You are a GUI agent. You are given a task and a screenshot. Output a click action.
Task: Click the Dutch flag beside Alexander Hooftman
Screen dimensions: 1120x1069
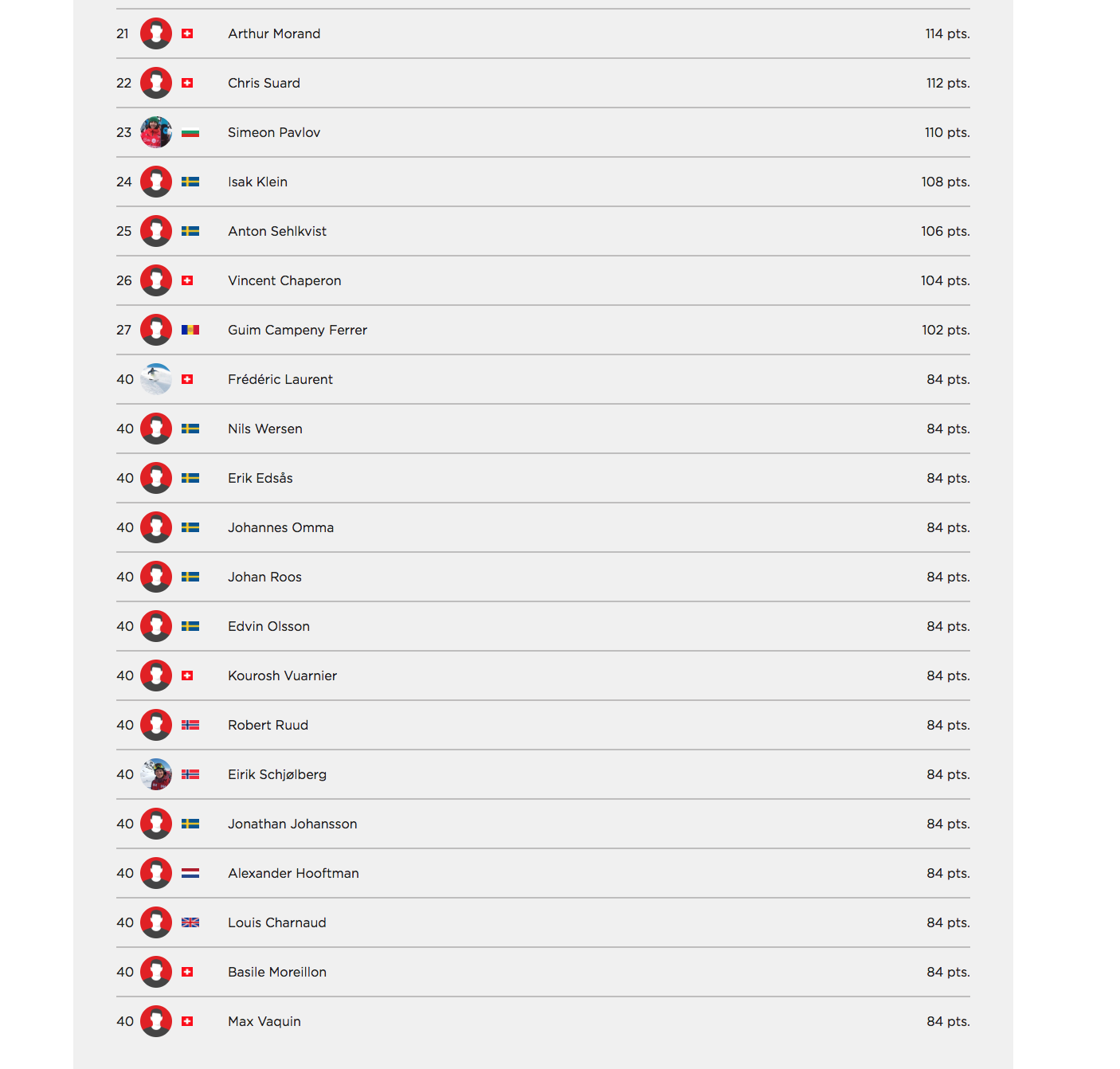(x=190, y=873)
